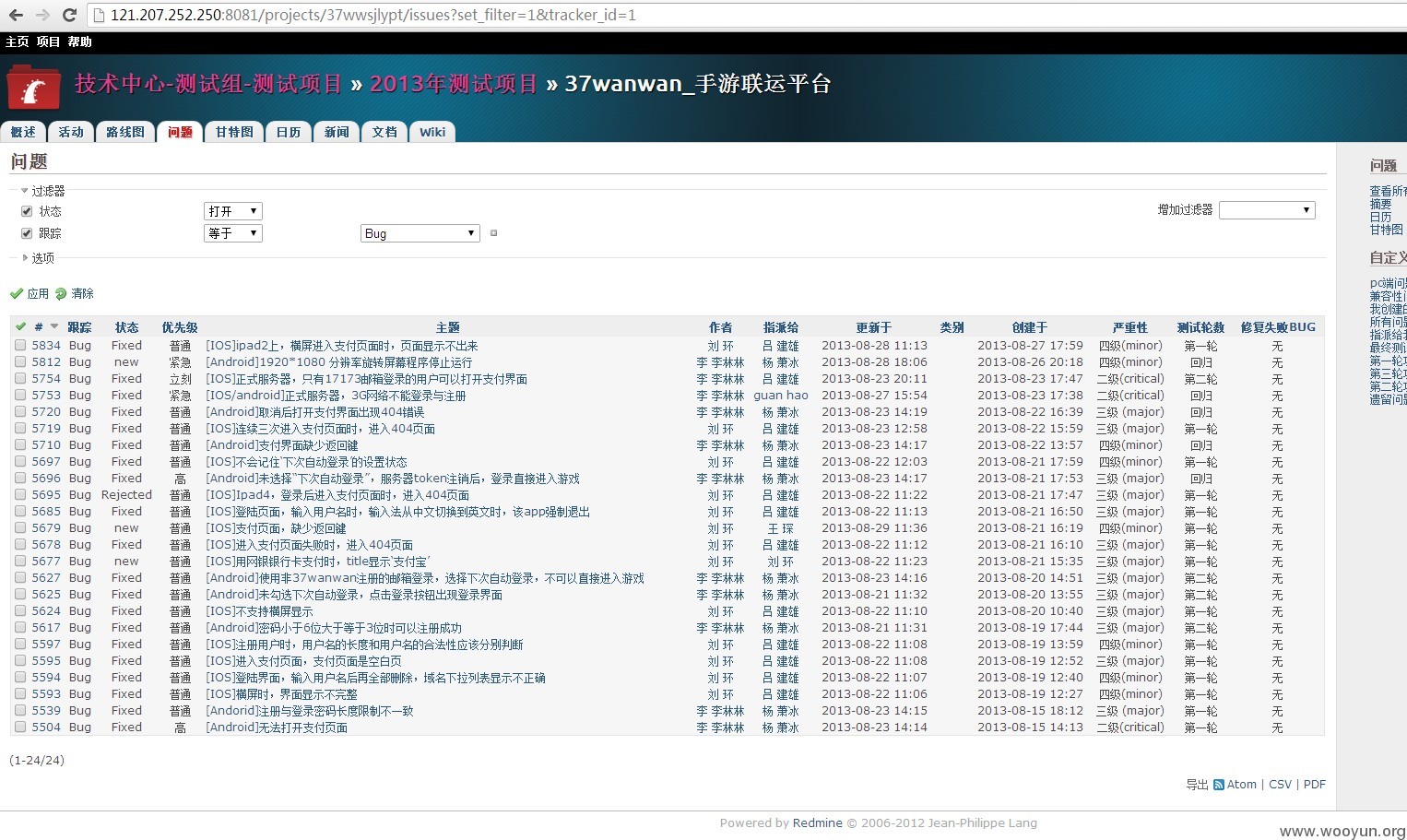Viewport: 1407px width, 840px height.
Task: Select the 问题 tab
Action: (x=180, y=132)
